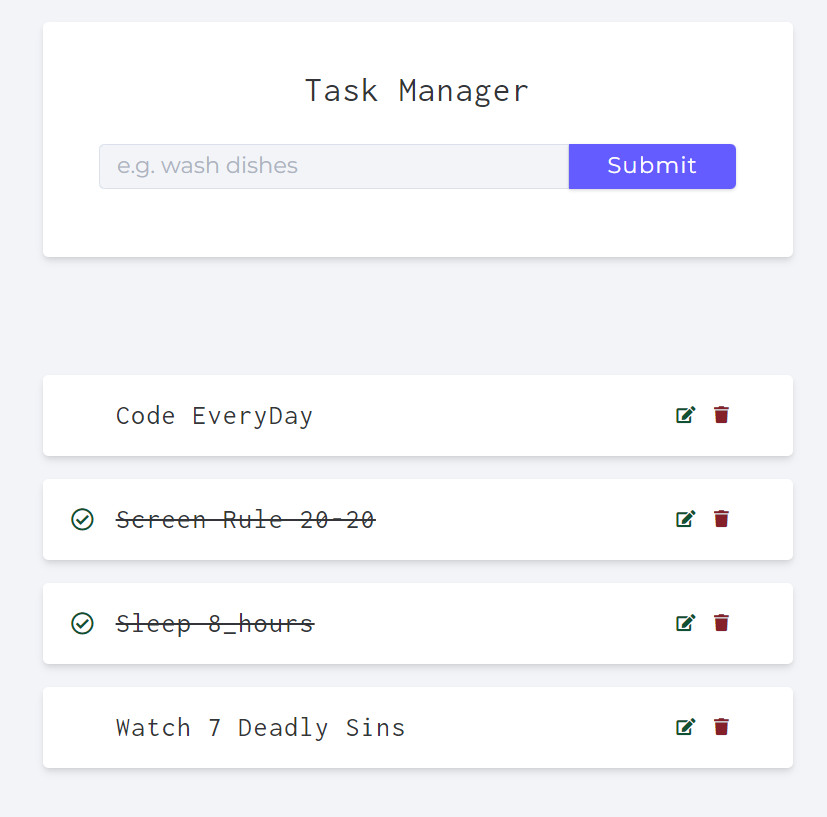
Task: Mark Code EveryDay text as completed
Action: tap(214, 416)
